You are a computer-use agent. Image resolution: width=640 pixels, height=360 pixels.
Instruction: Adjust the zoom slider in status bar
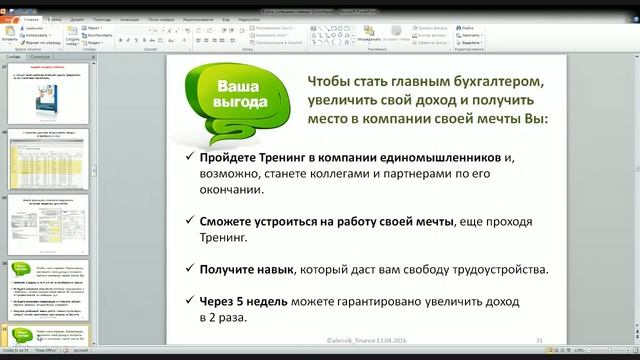(x=610, y=350)
